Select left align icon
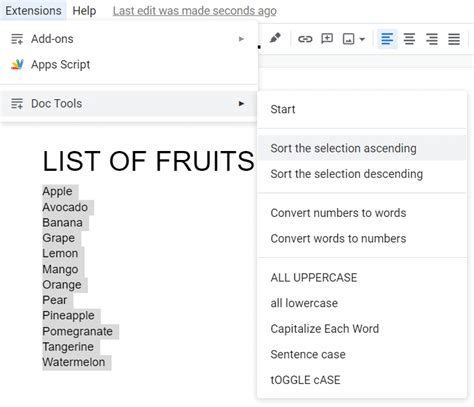Screen dimensions: 474x407 [387, 39]
